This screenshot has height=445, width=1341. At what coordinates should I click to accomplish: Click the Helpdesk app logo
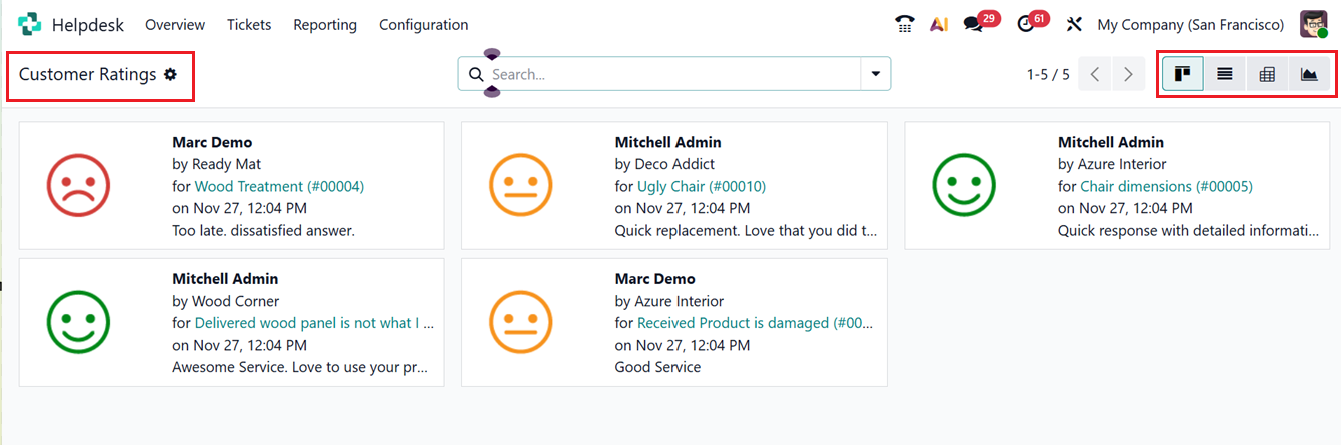[30, 25]
